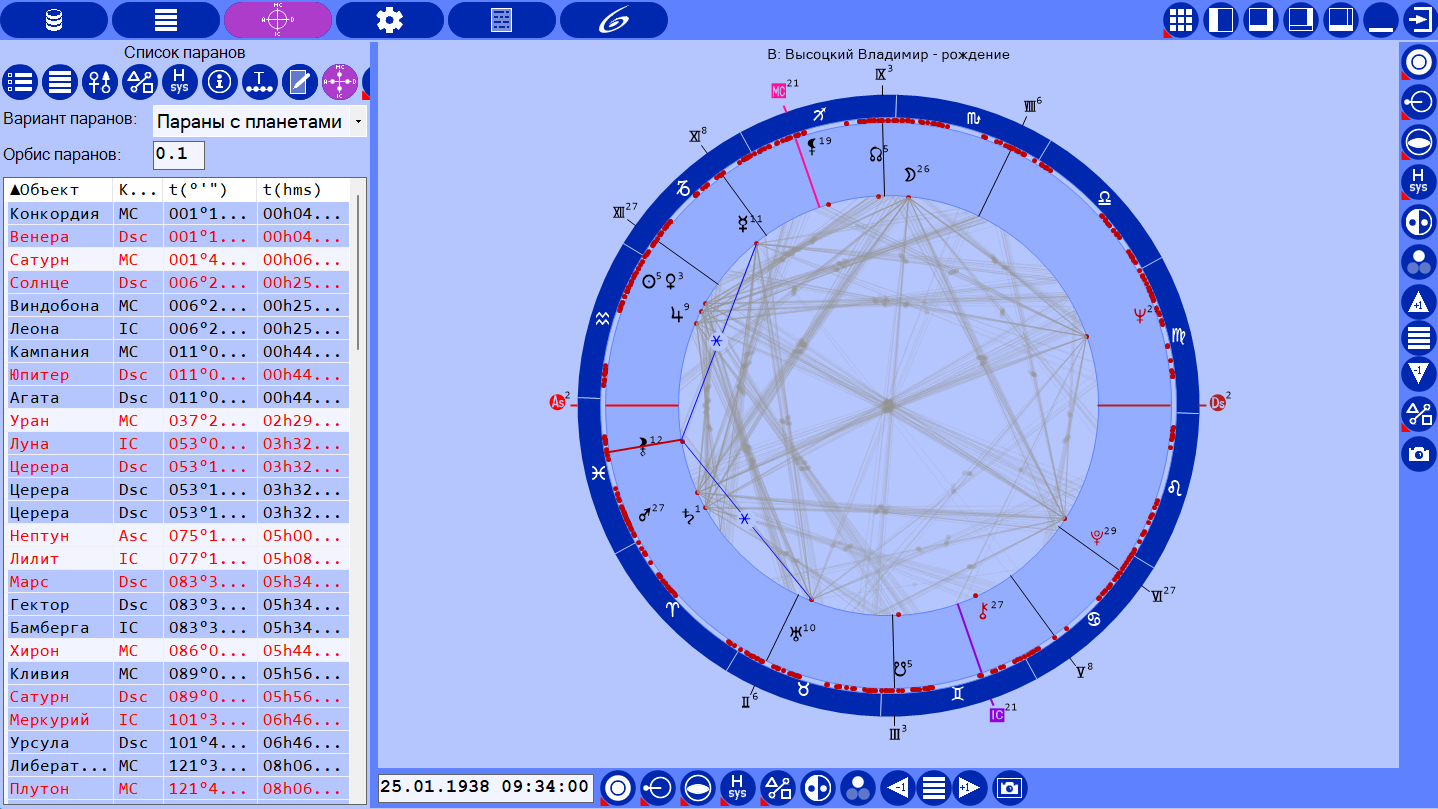The image size is (1438, 809).
Task: Click the info icon in the paran list panel
Action: point(220,82)
